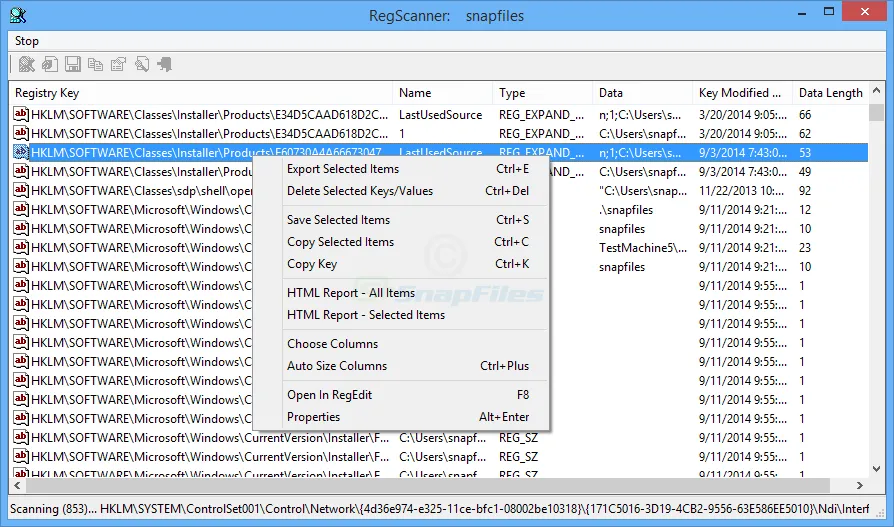Click the exit toolbar icon
The image size is (894, 527).
pos(164,64)
